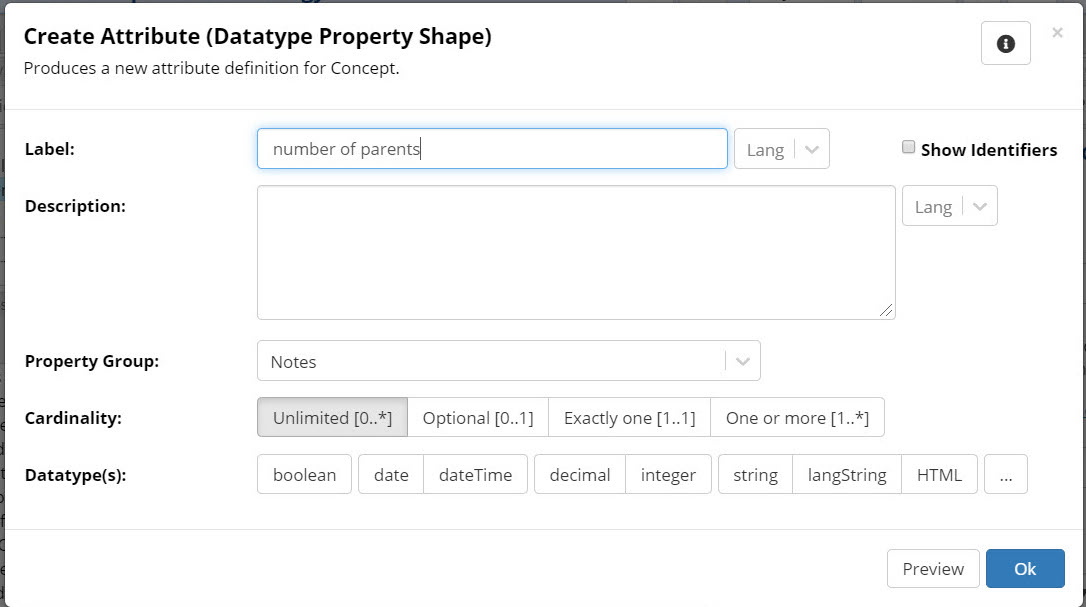Image resolution: width=1086 pixels, height=607 pixels.
Task: Close the Create Attribute dialog
Action: (x=1057, y=33)
